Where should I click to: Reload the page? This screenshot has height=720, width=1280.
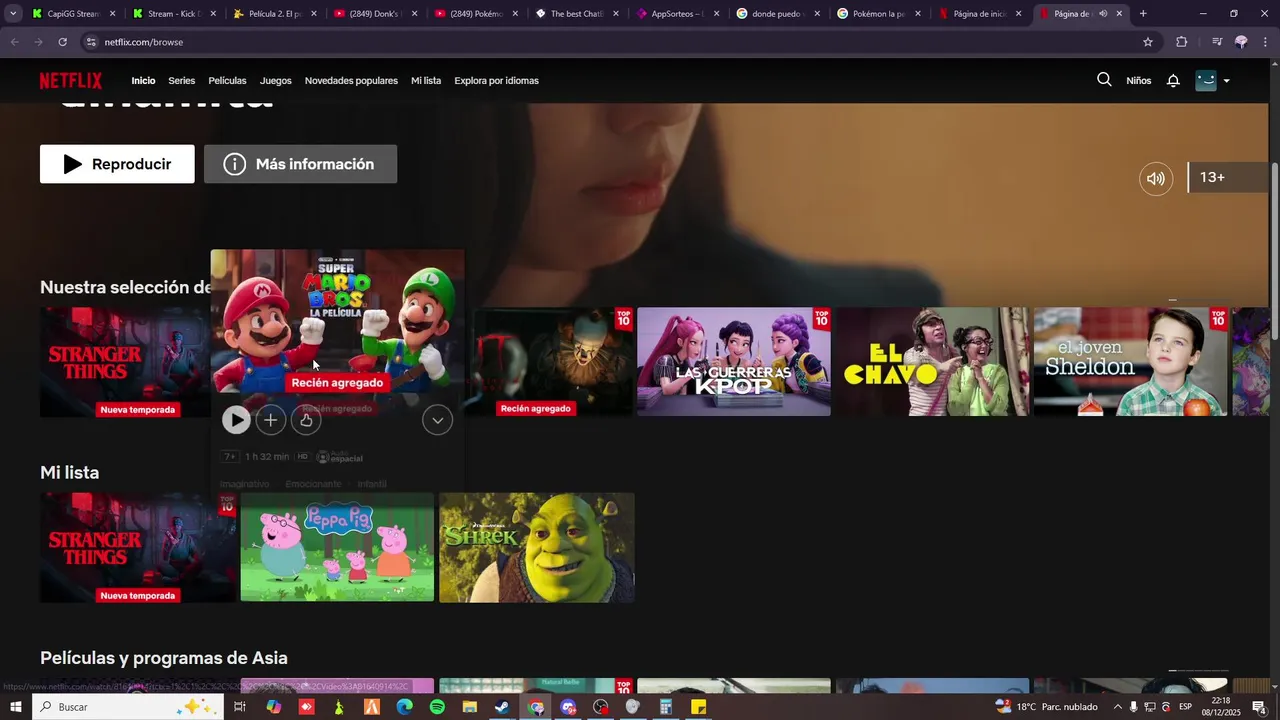pyautogui.click(x=62, y=42)
